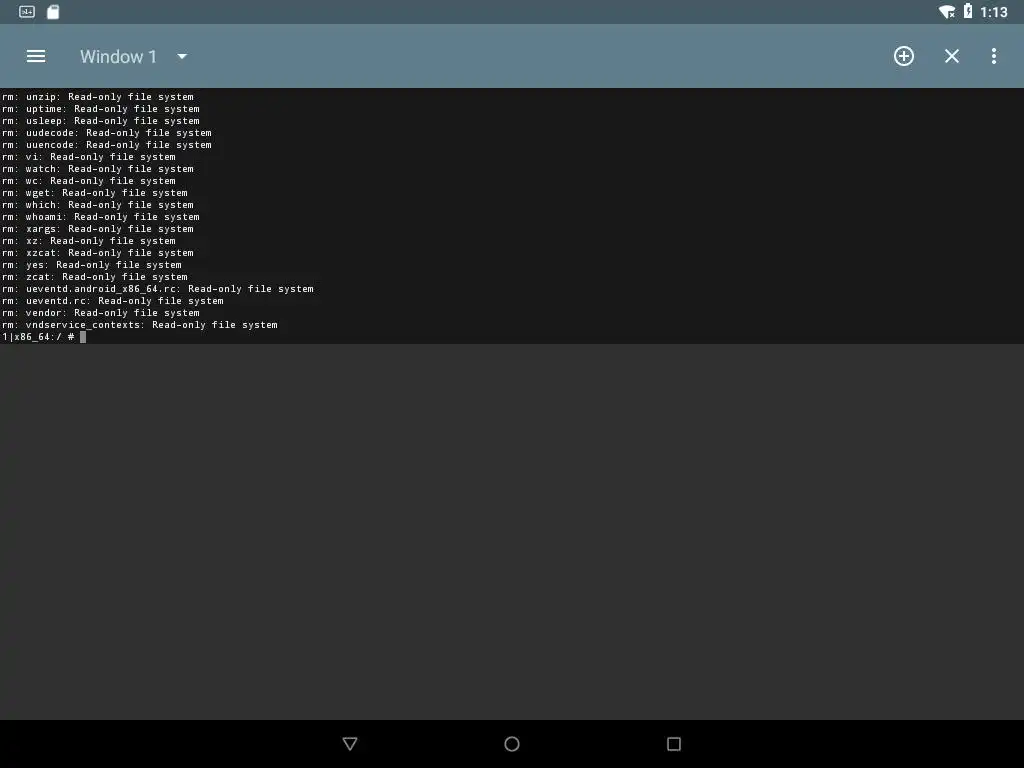The height and width of the screenshot is (768, 1024).
Task: Click the ueventd.android_x86_64.rc error line
Action: 158,289
